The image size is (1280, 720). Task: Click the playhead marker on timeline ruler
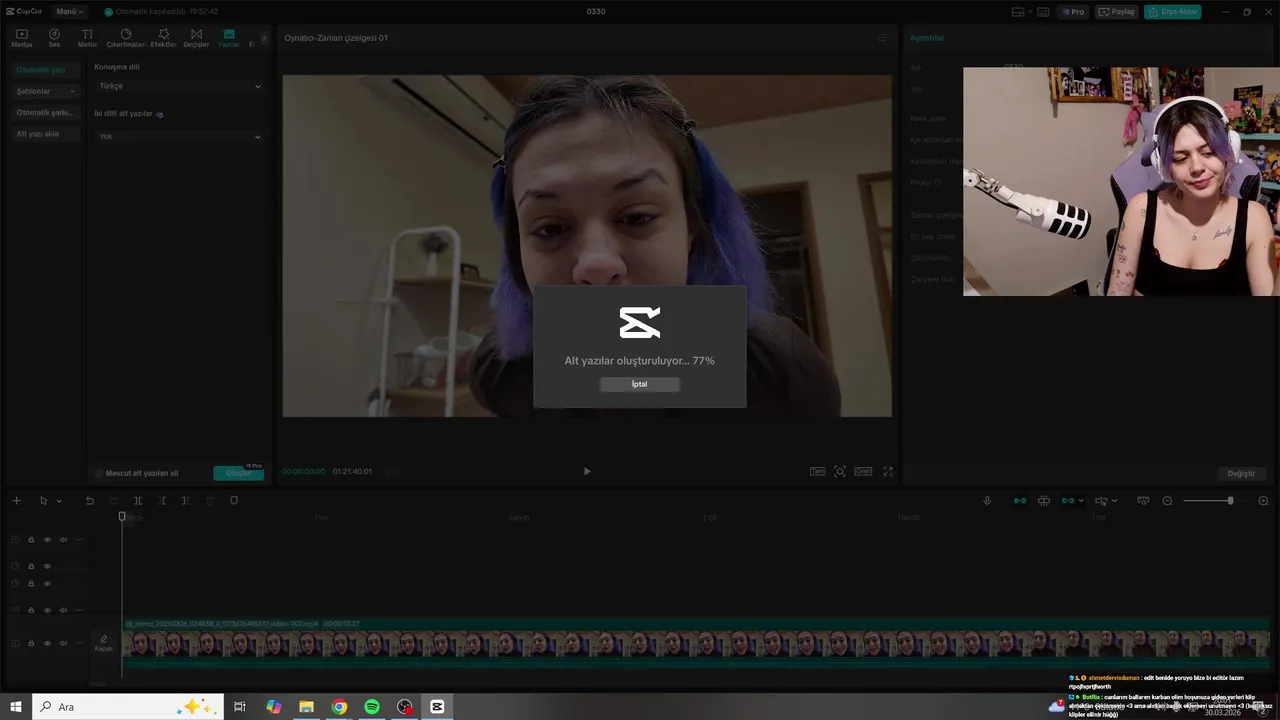pyautogui.click(x=122, y=516)
